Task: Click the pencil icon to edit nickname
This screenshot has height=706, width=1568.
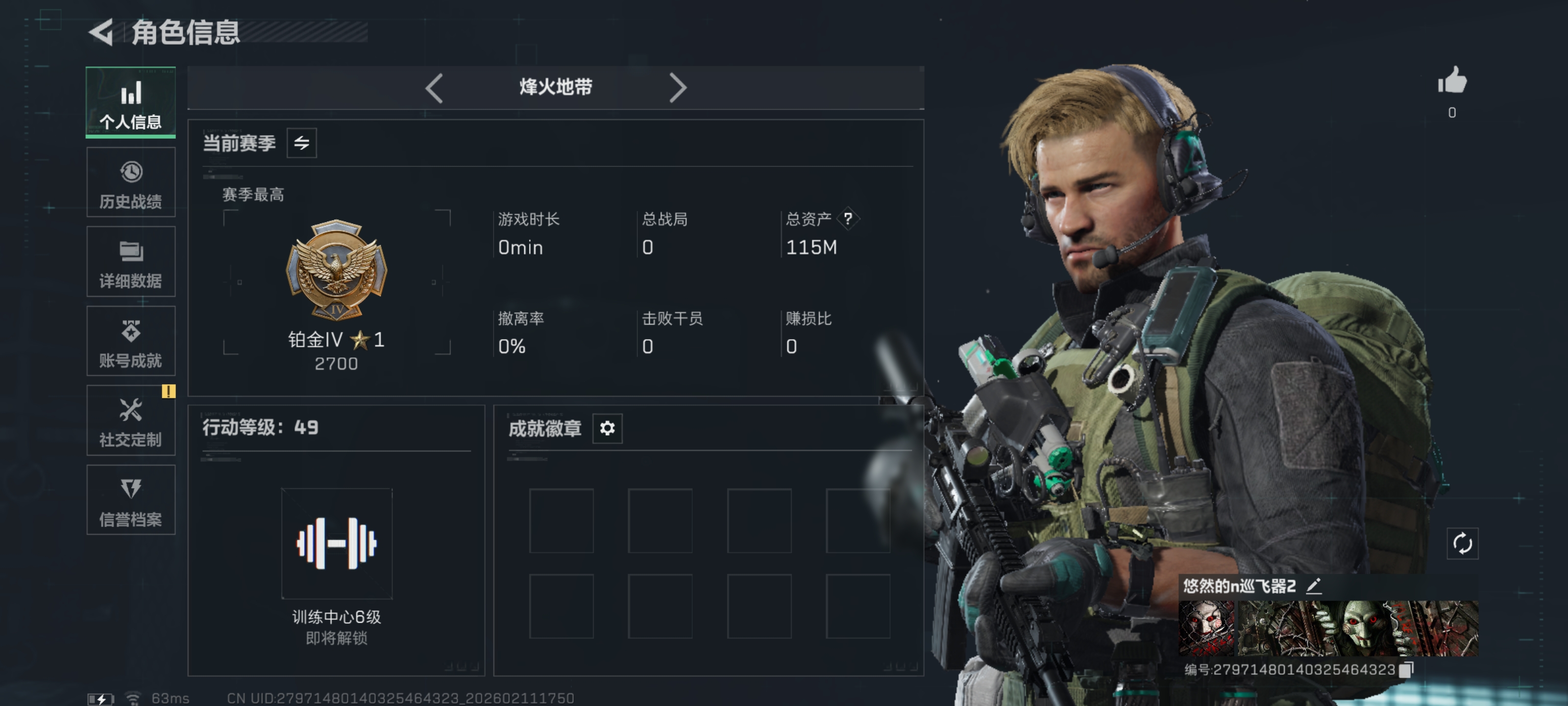Action: (1314, 586)
